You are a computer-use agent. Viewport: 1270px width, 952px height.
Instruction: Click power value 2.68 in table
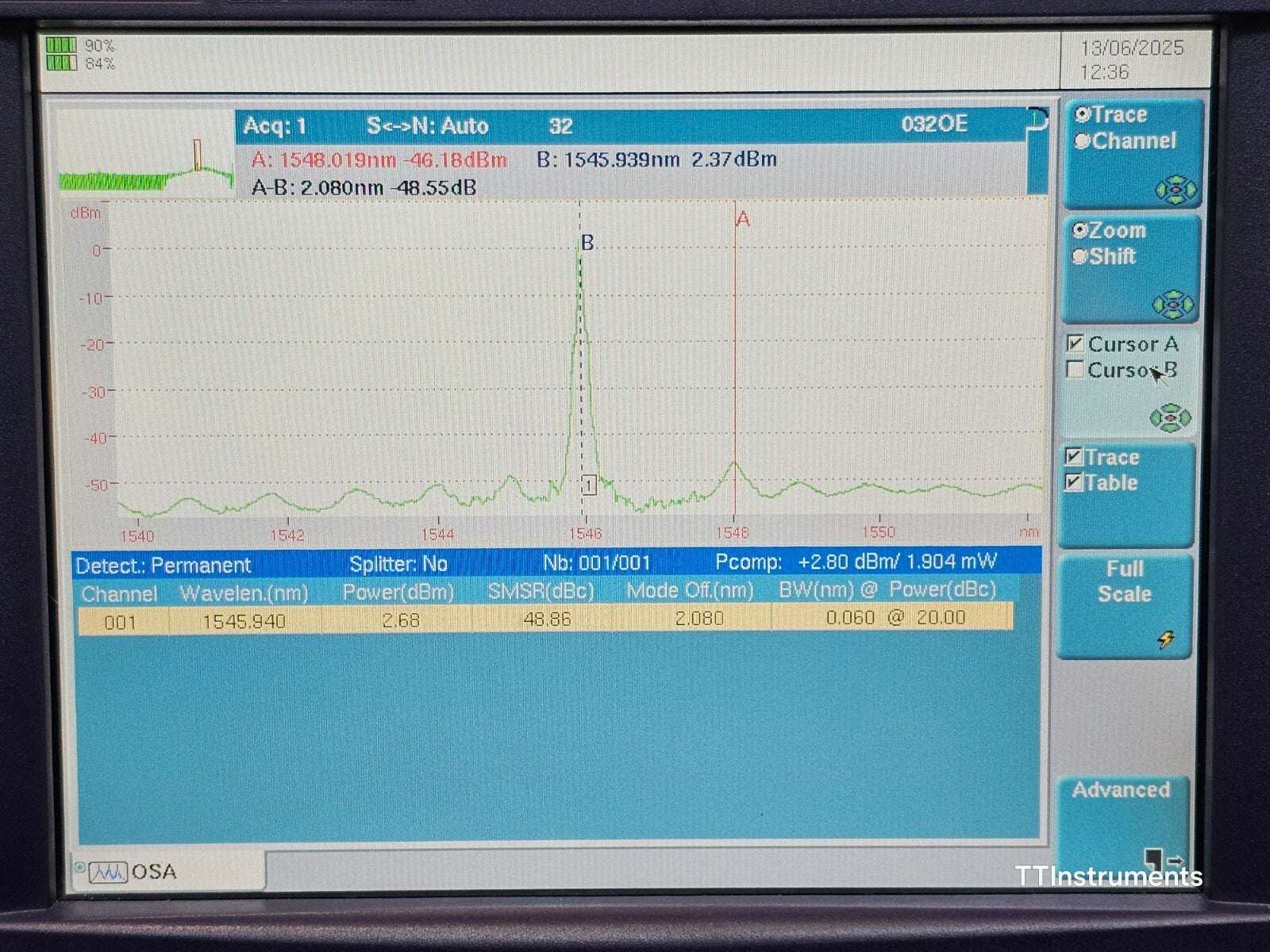(401, 620)
